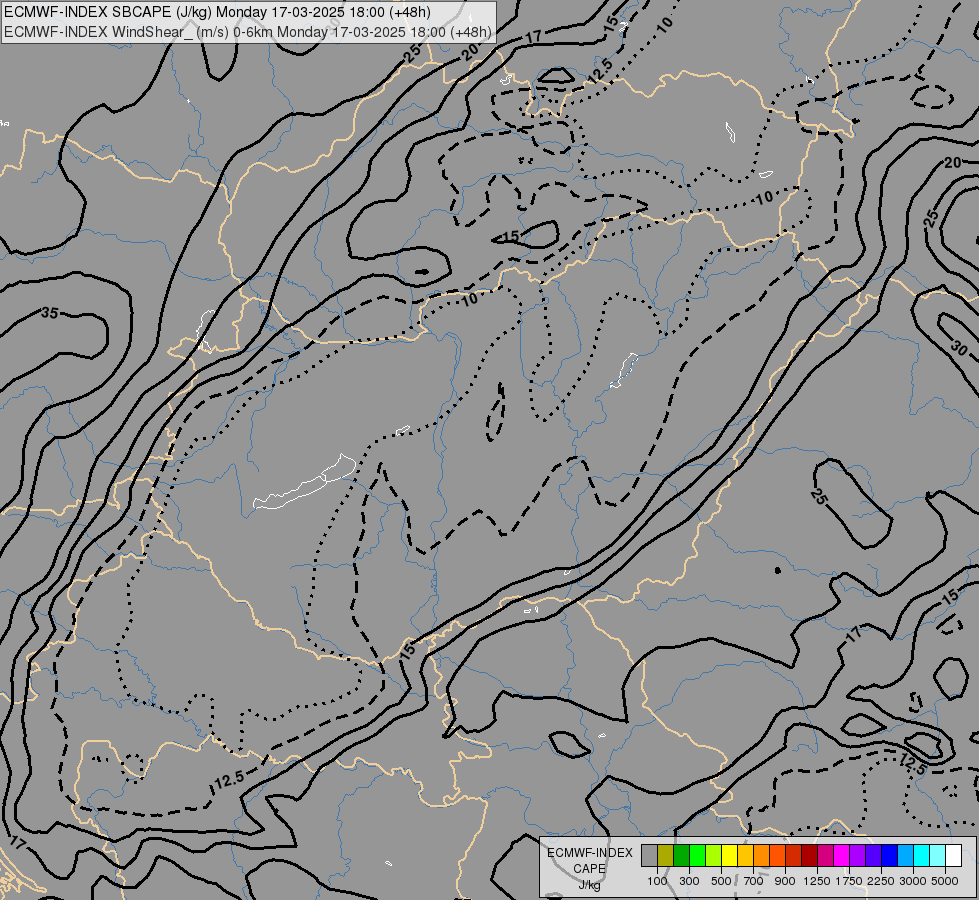Click the SBCAPE title line in header

coord(217,12)
